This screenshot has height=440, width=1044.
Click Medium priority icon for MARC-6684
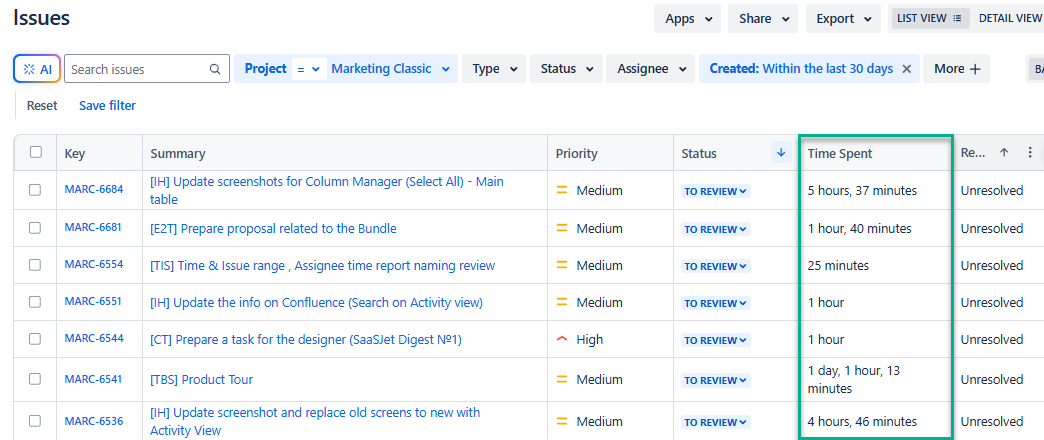562,190
